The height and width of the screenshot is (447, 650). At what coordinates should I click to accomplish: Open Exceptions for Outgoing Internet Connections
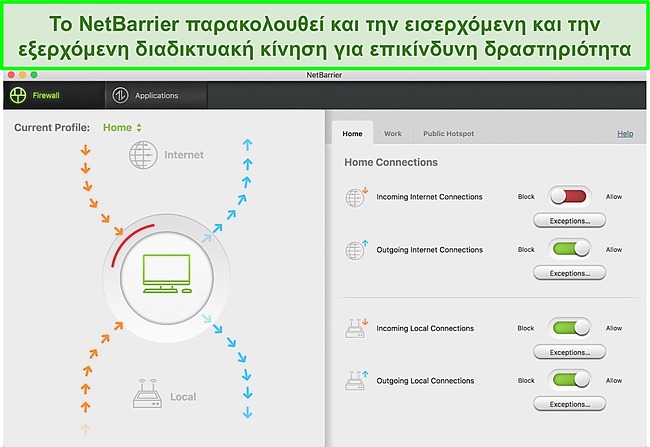[570, 273]
